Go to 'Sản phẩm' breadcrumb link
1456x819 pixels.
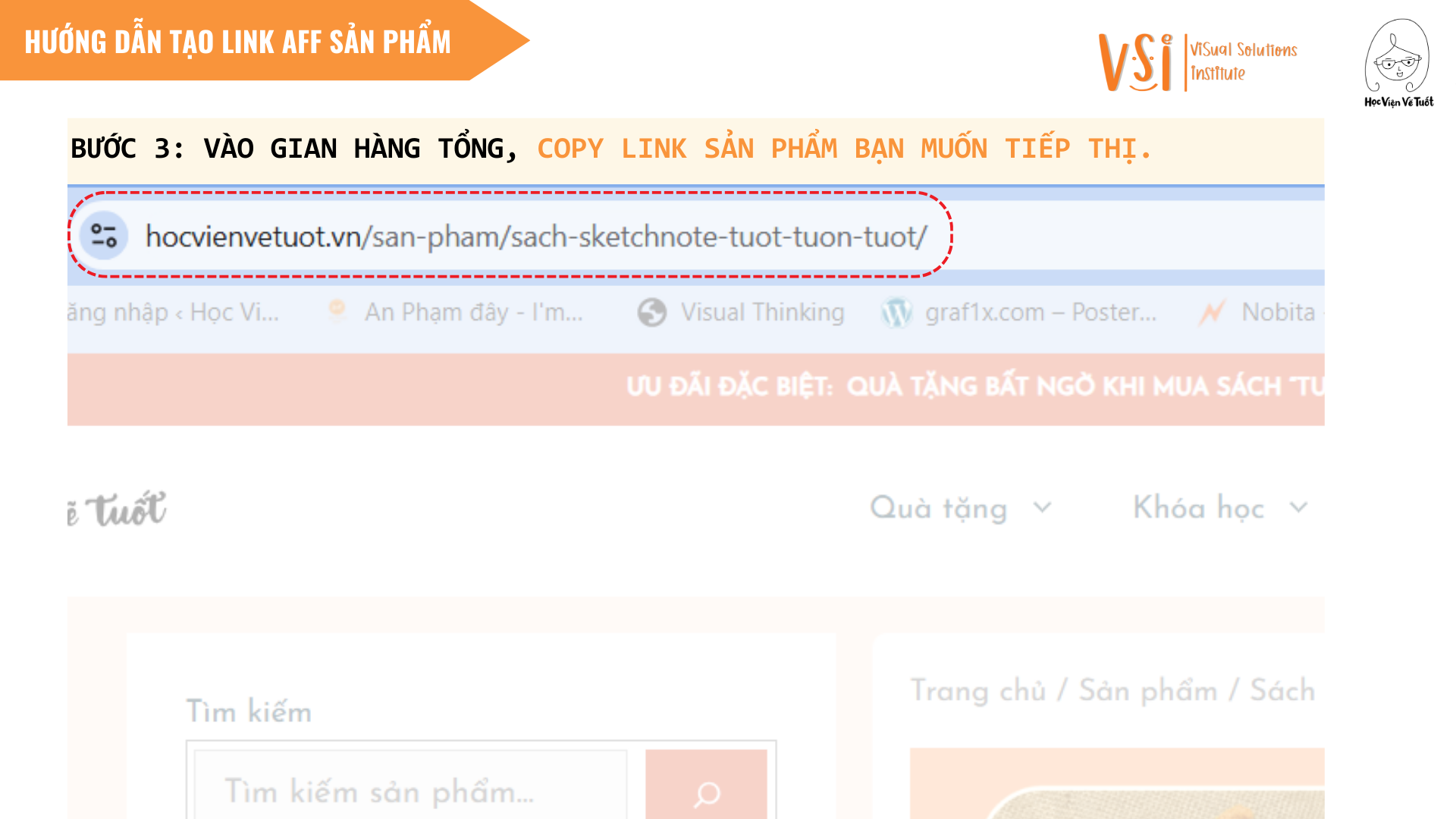click(x=1148, y=691)
